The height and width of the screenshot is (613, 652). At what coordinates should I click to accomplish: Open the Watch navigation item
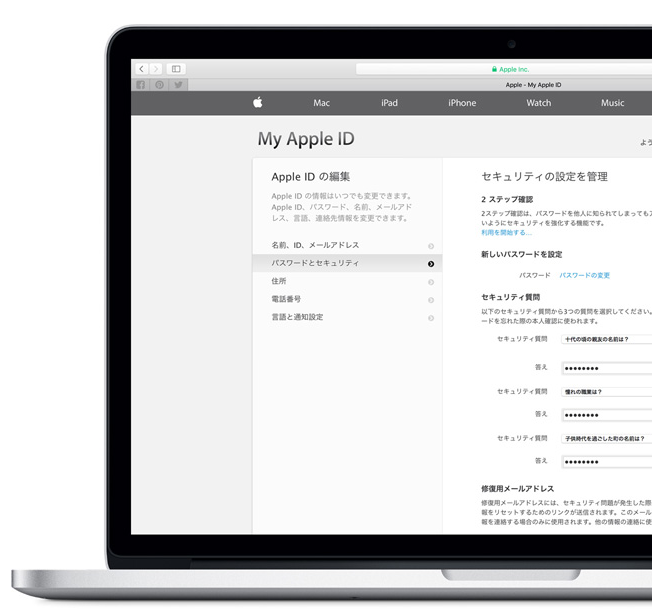[x=538, y=103]
